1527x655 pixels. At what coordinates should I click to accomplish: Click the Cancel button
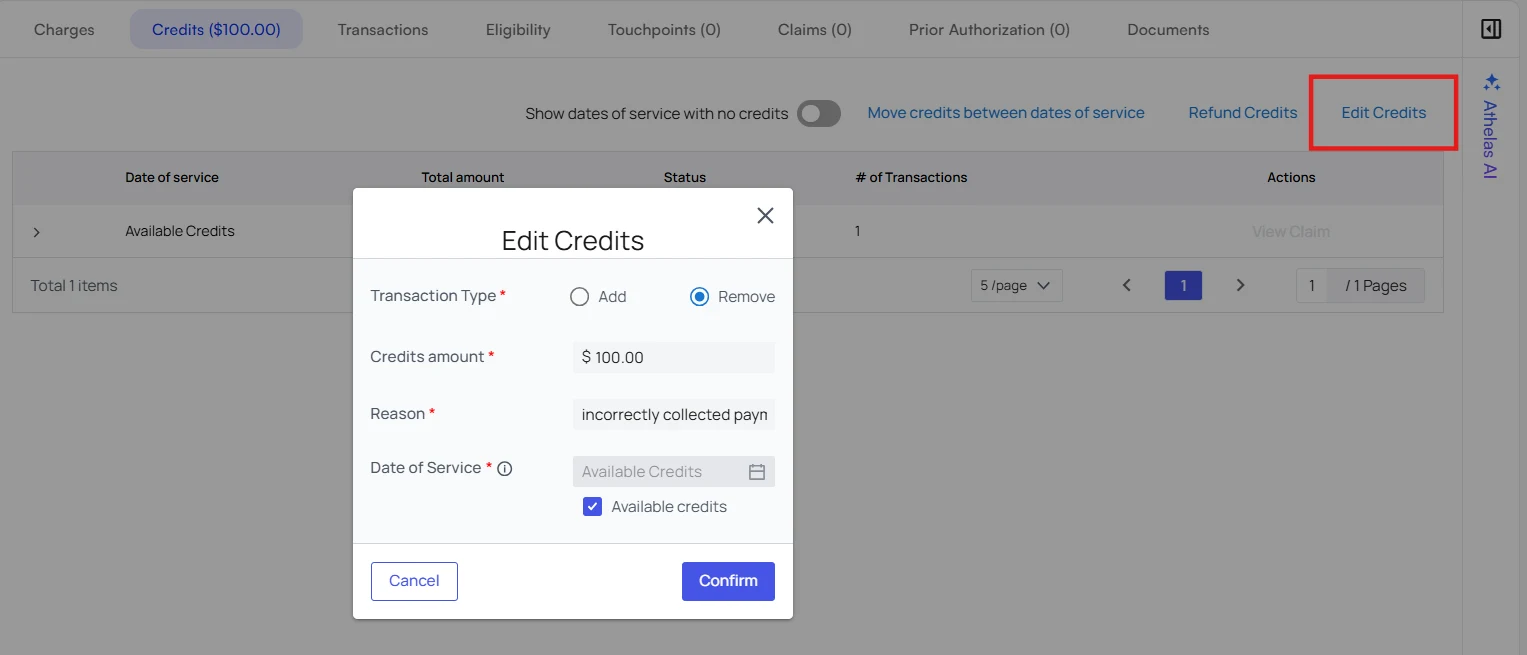click(x=414, y=581)
